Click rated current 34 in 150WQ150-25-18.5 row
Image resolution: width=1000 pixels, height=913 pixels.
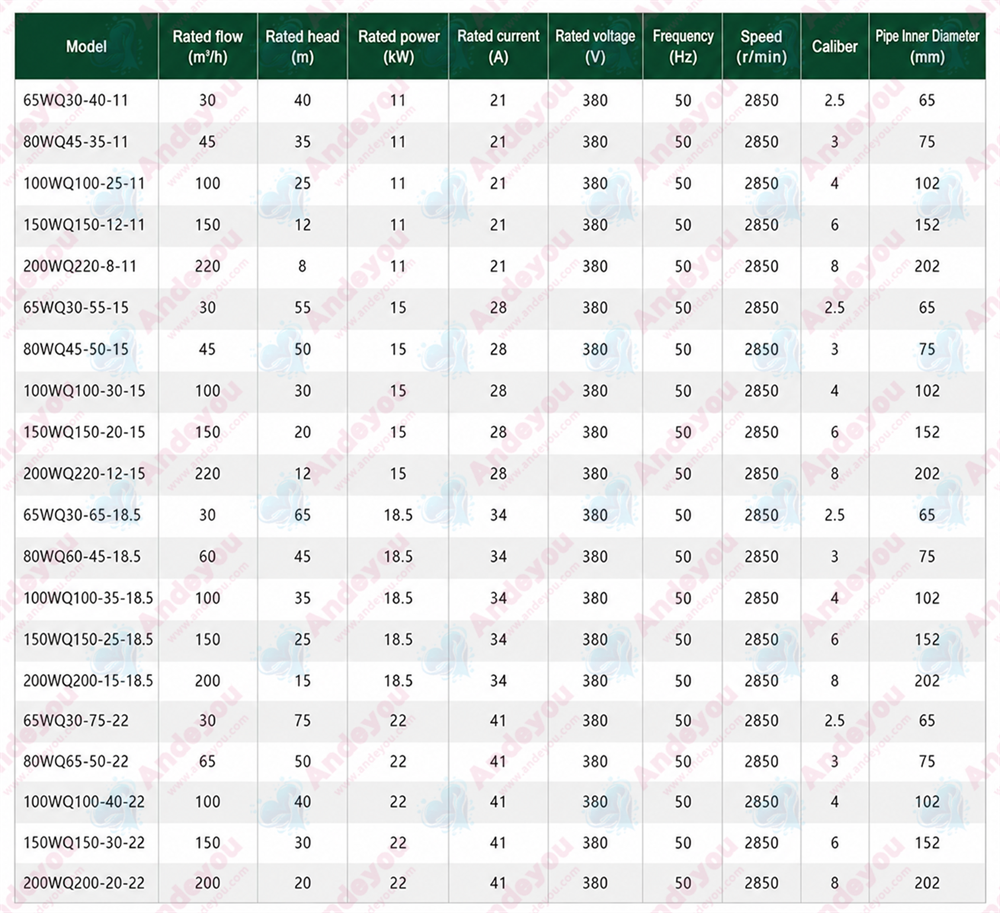point(498,639)
